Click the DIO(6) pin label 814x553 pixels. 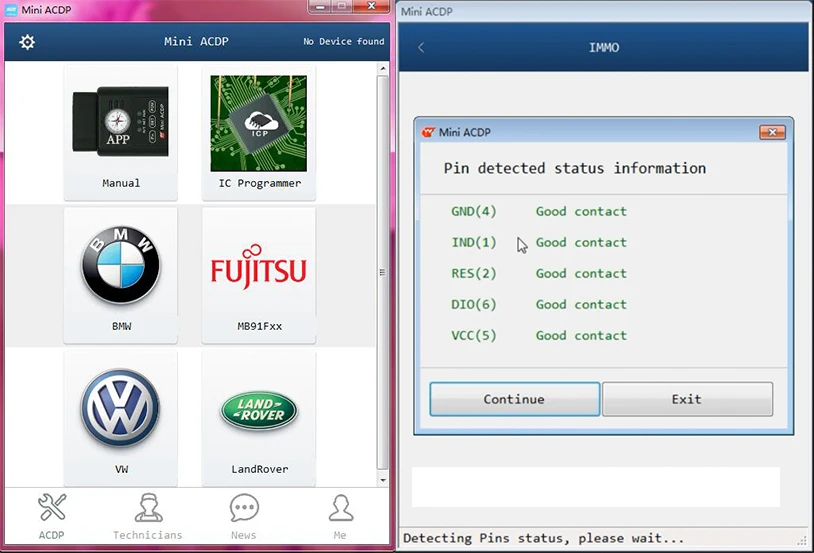[x=473, y=305]
